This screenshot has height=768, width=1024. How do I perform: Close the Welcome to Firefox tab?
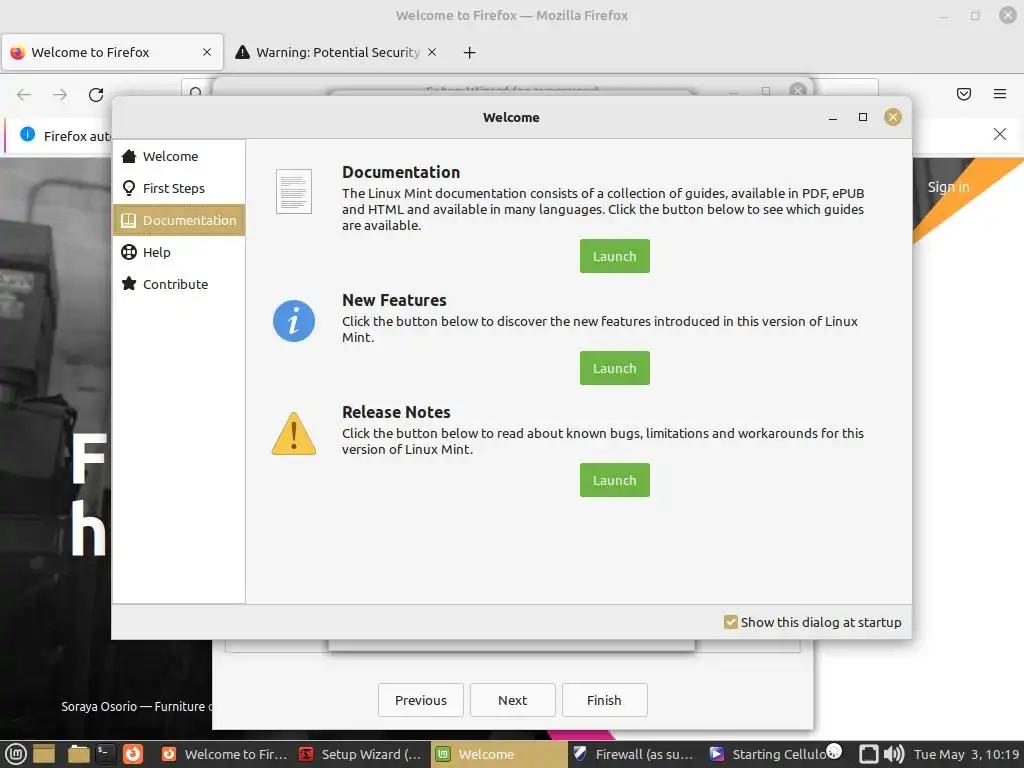207,52
